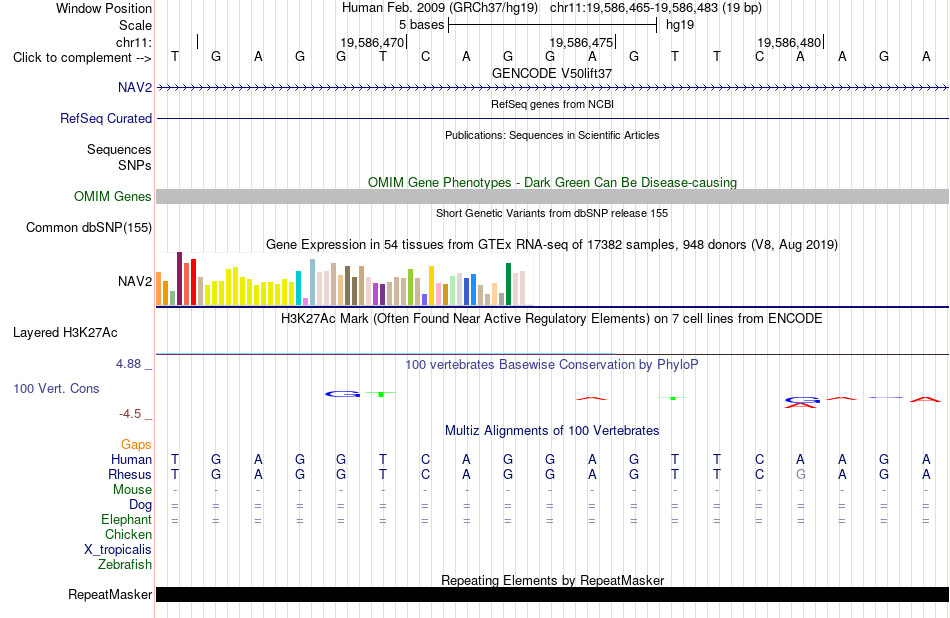Select the X_tropicalis species label
950x618 pixels.
coord(118,550)
